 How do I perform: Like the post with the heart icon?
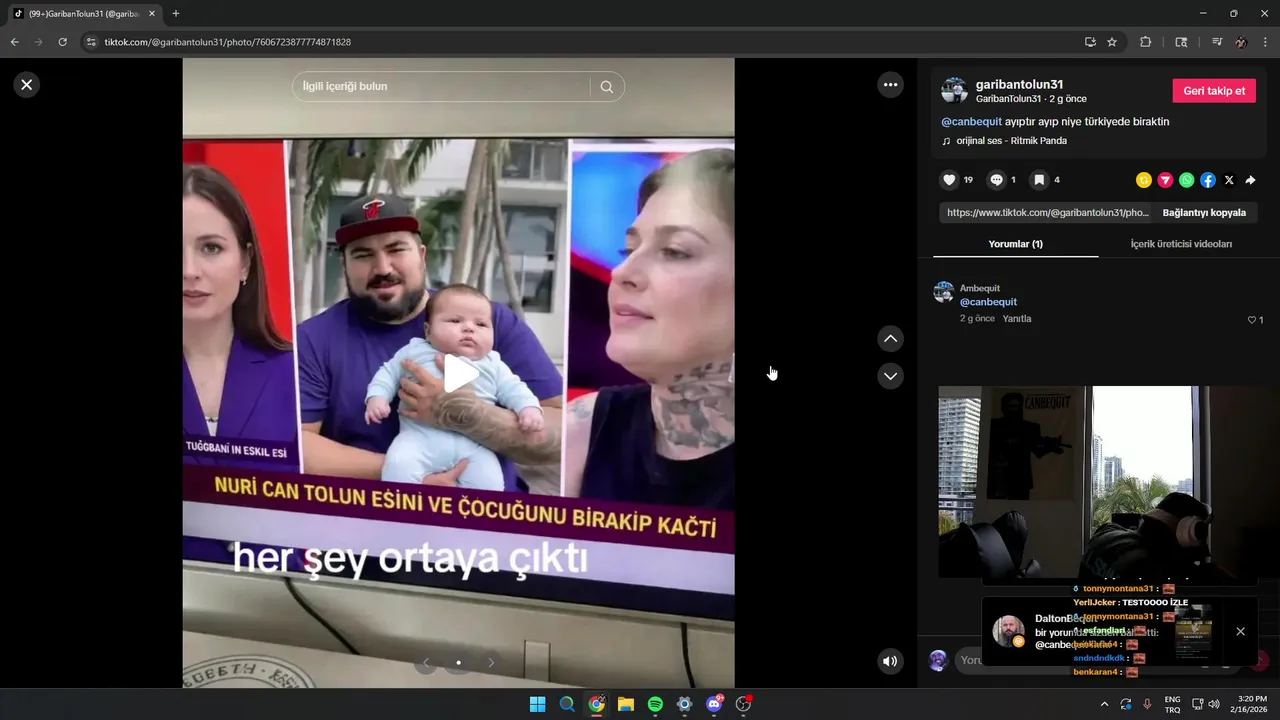(x=949, y=180)
